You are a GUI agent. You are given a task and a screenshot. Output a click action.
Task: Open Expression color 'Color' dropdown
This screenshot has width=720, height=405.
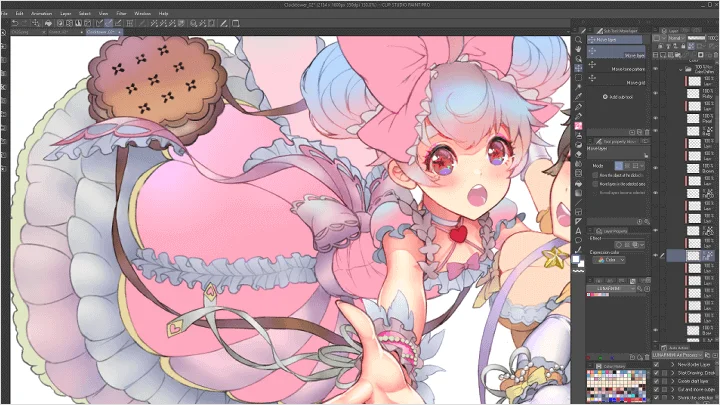click(x=609, y=260)
